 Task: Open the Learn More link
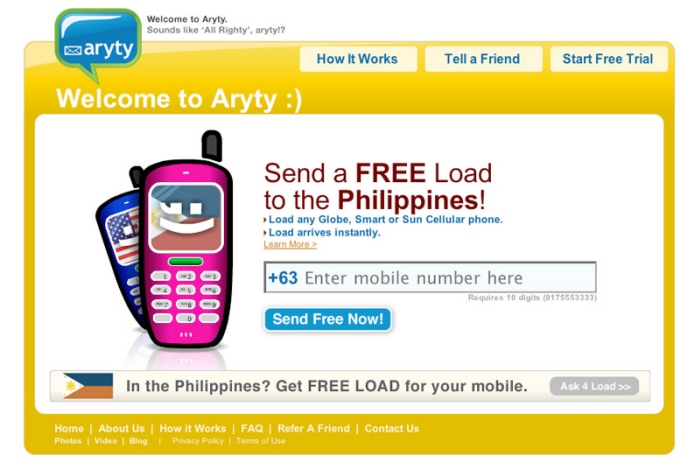coord(290,245)
